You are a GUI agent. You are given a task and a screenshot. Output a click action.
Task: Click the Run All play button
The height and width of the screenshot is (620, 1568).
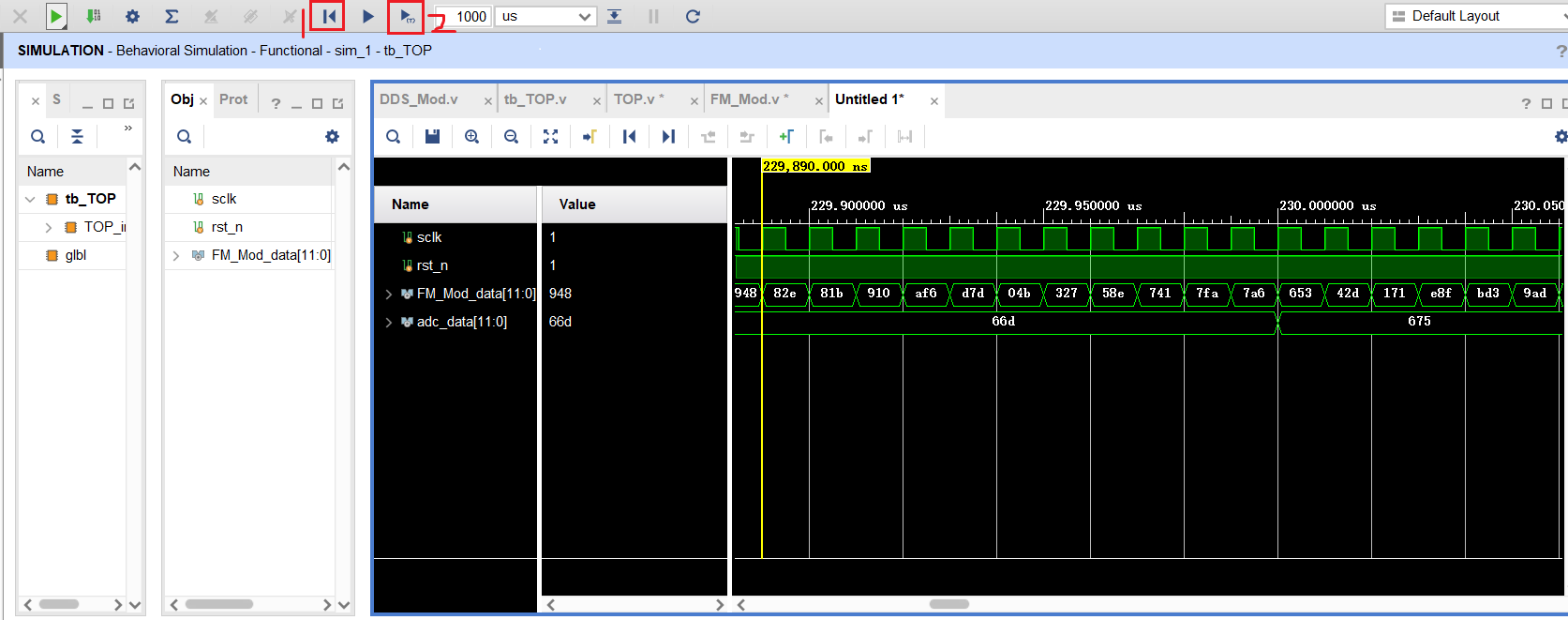367,16
